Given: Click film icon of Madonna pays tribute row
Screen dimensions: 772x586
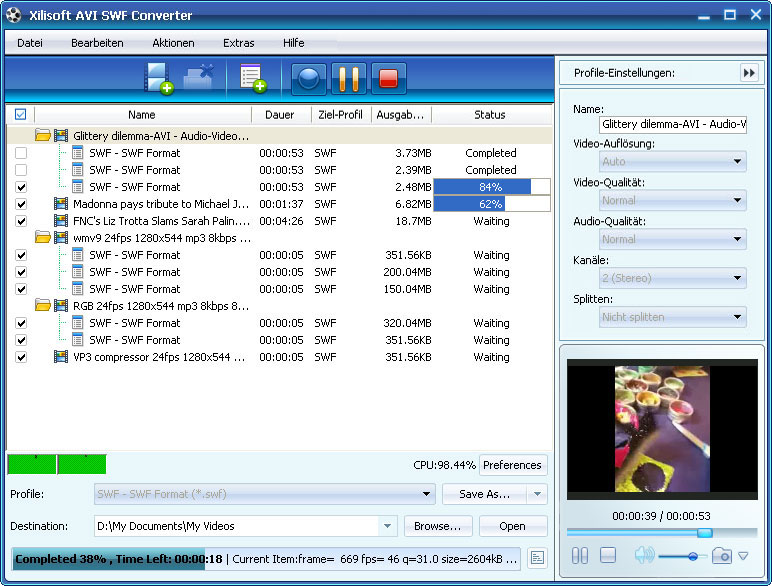Looking at the screenshot, I should (61, 204).
